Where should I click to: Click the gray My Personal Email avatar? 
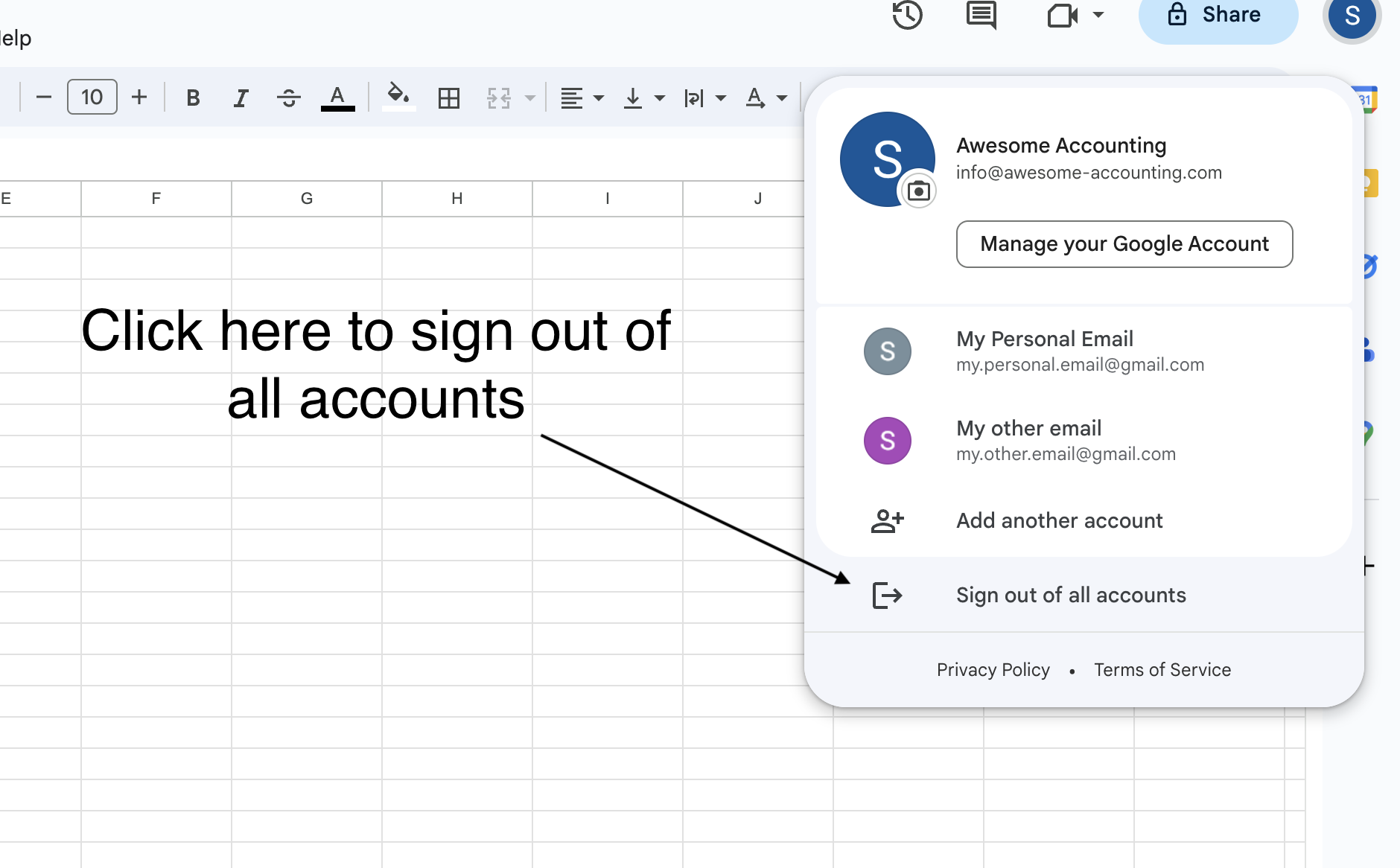coord(888,351)
